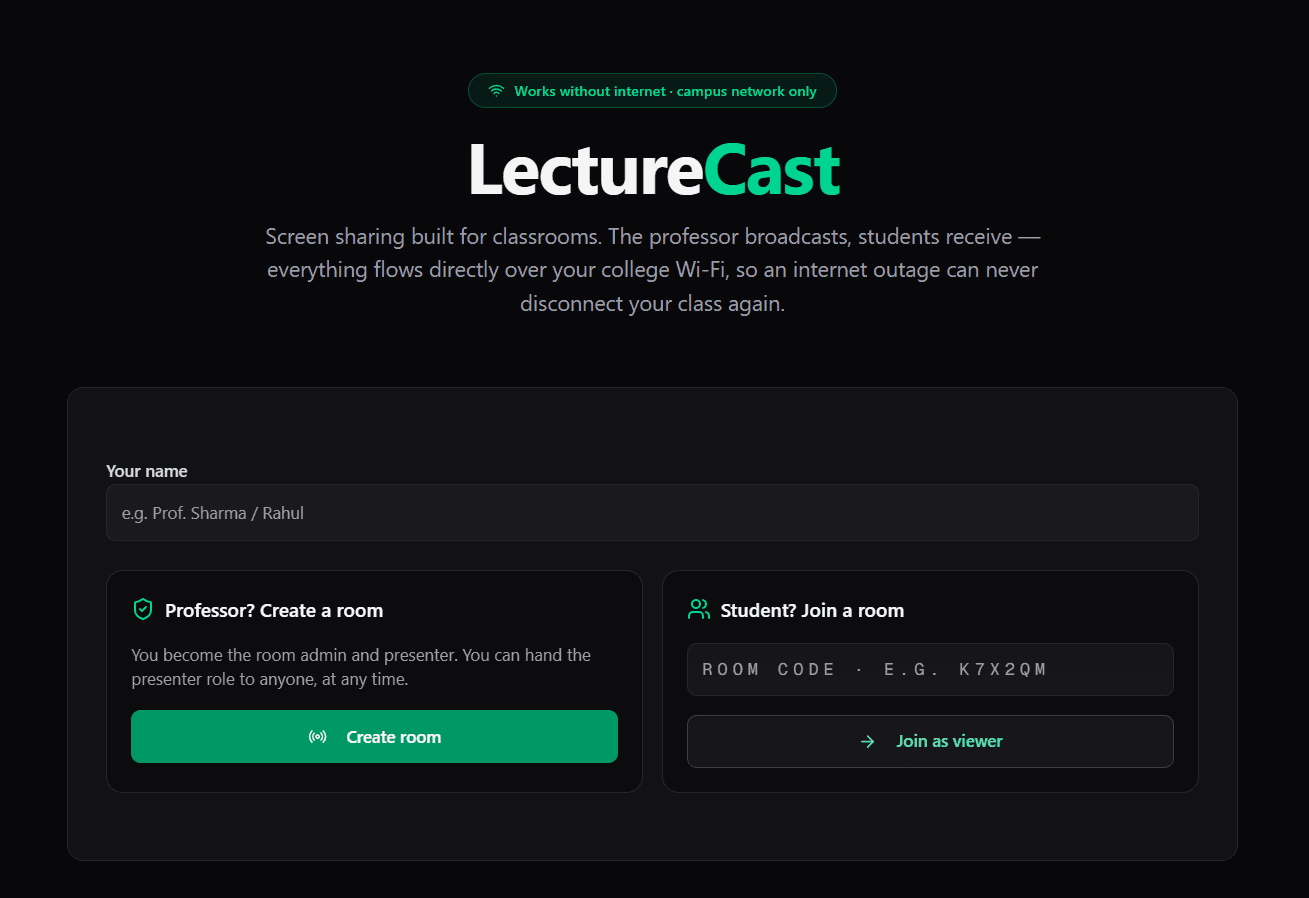The height and width of the screenshot is (898, 1309).
Task: Click the Create room button
Action: (374, 737)
